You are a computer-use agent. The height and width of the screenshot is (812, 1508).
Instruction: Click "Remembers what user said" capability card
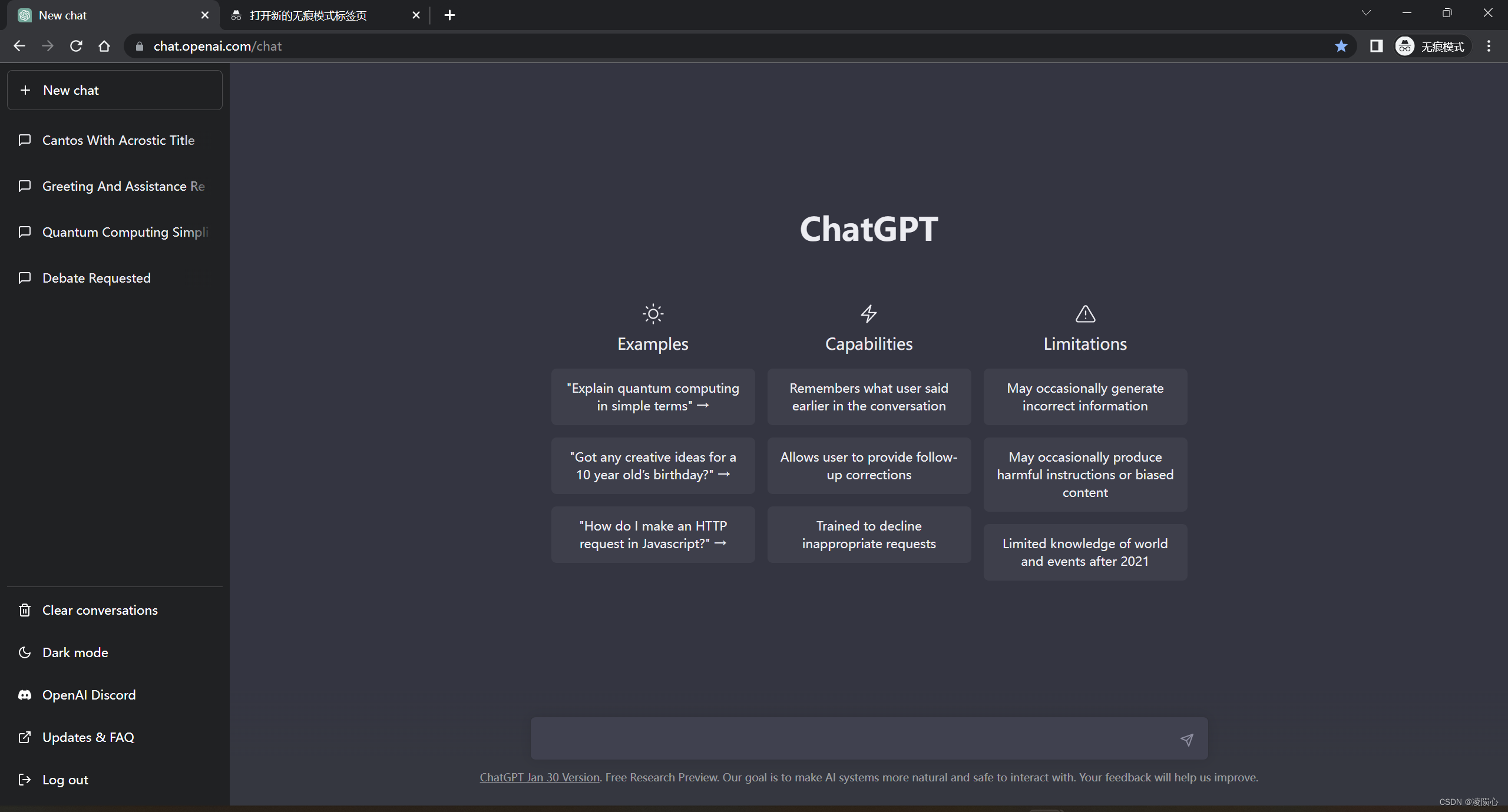869,397
